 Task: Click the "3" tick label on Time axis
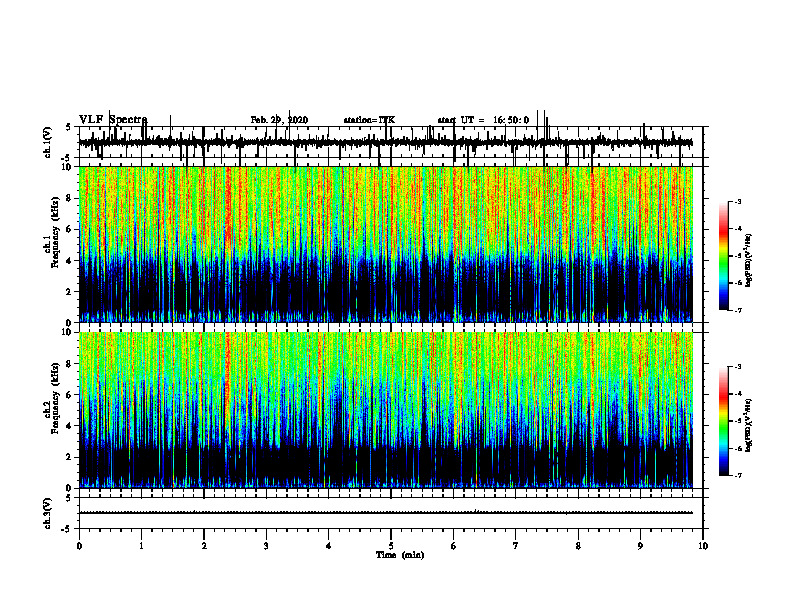tap(266, 546)
